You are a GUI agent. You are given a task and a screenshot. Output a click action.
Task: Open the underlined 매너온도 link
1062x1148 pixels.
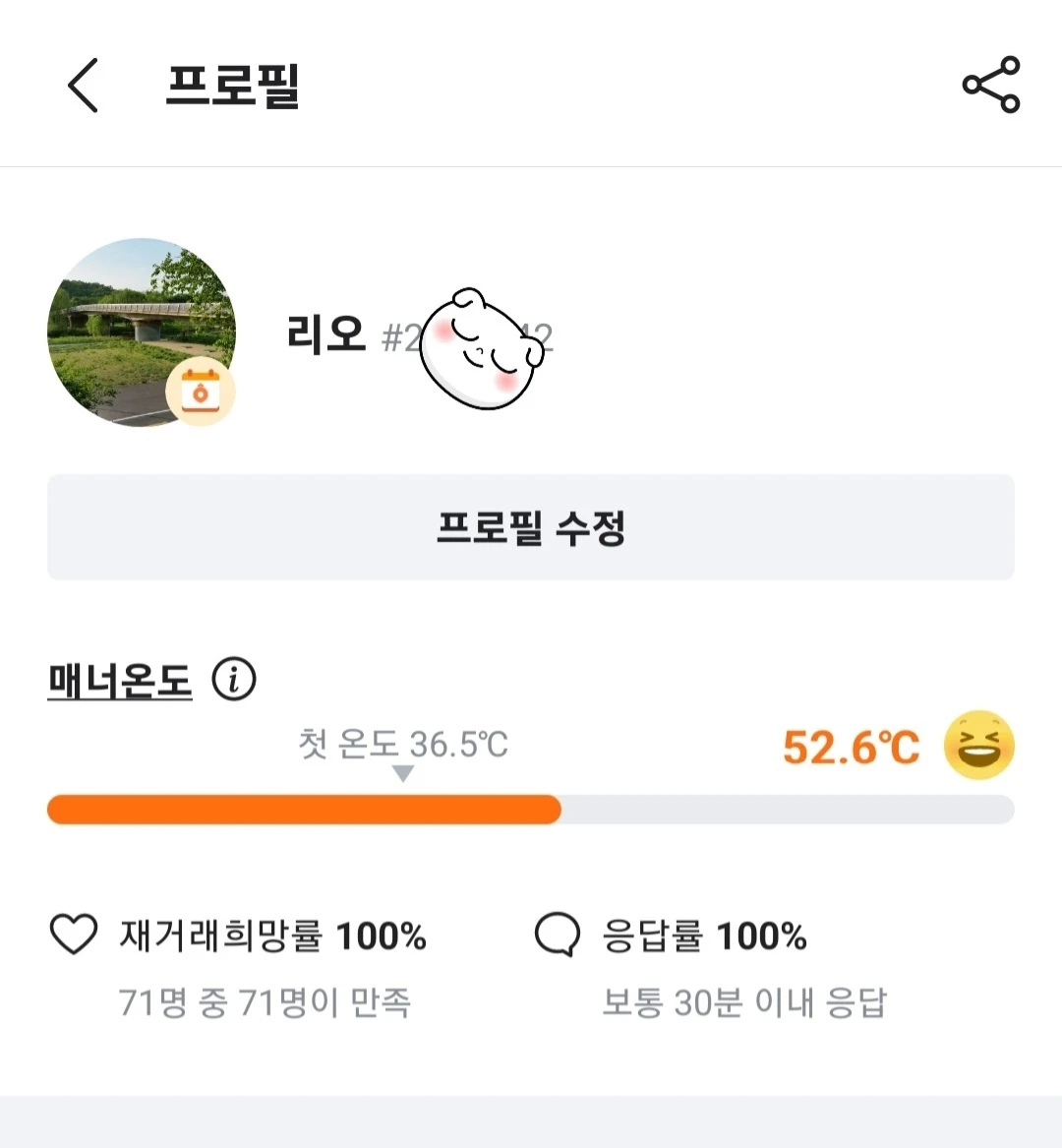[x=120, y=680]
